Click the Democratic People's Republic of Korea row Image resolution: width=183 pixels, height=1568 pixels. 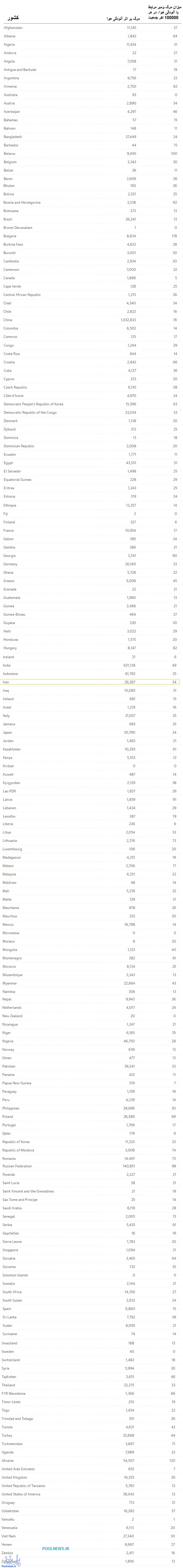tap(91, 404)
